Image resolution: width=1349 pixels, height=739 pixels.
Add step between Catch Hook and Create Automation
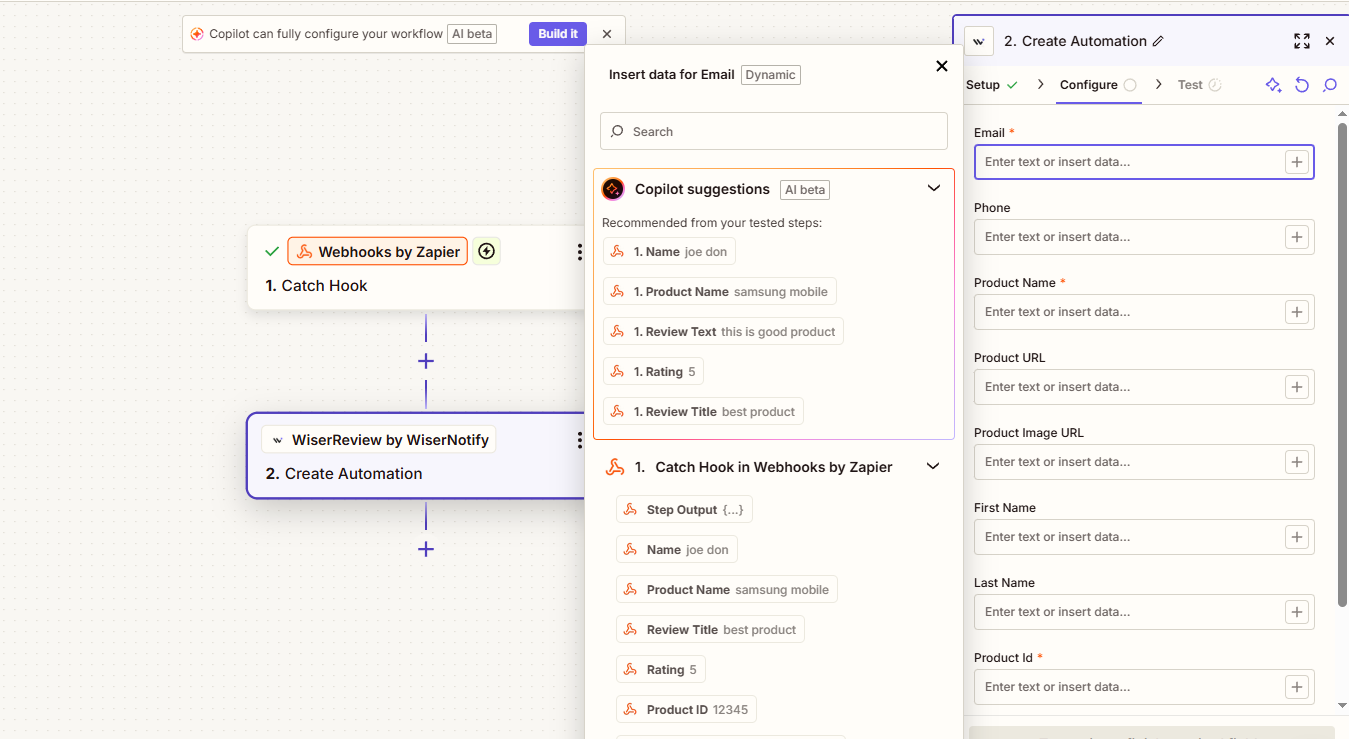click(x=426, y=361)
